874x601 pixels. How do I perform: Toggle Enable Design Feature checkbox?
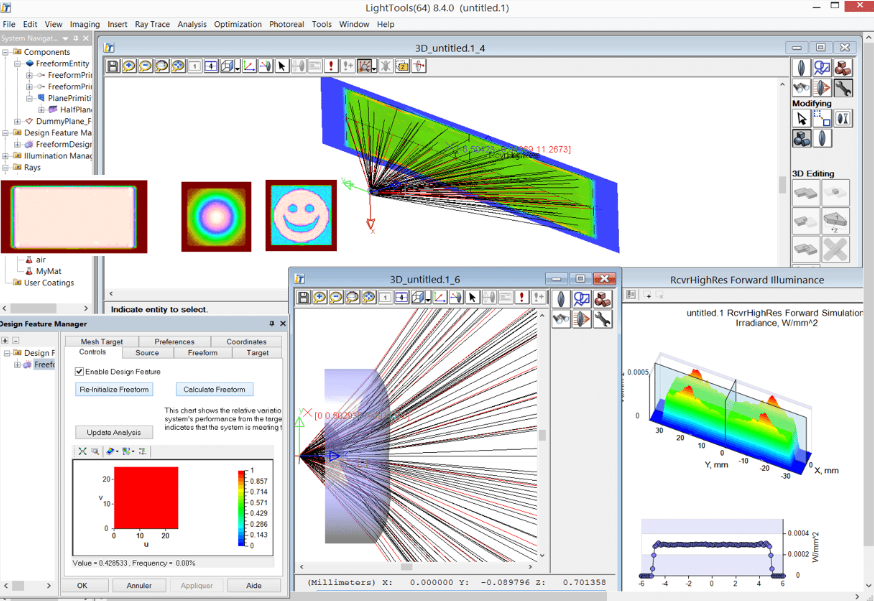(x=79, y=371)
